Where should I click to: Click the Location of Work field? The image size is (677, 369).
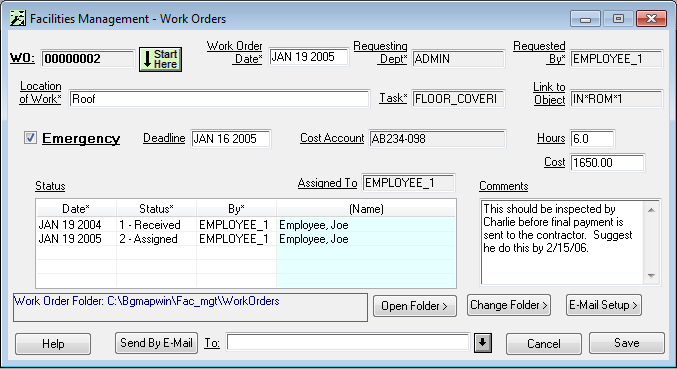coord(219,99)
